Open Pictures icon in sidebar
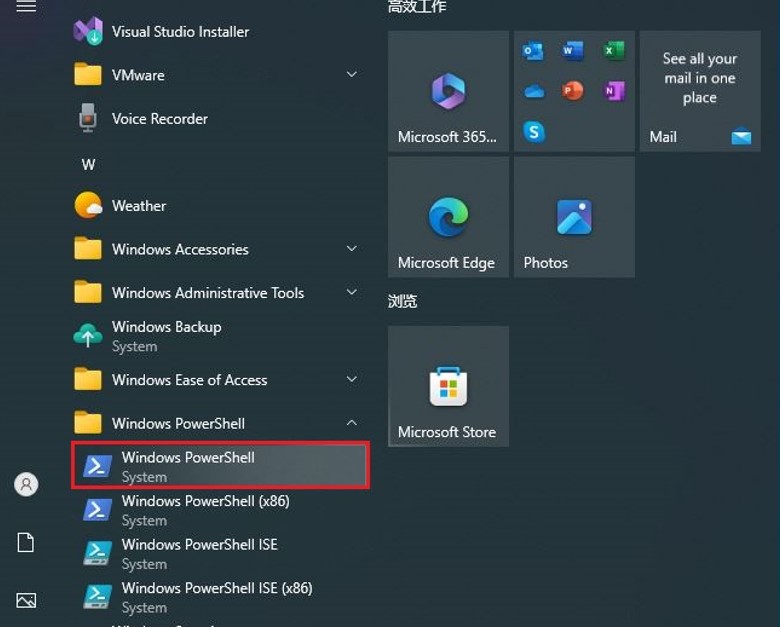780x627 pixels. [x=26, y=600]
